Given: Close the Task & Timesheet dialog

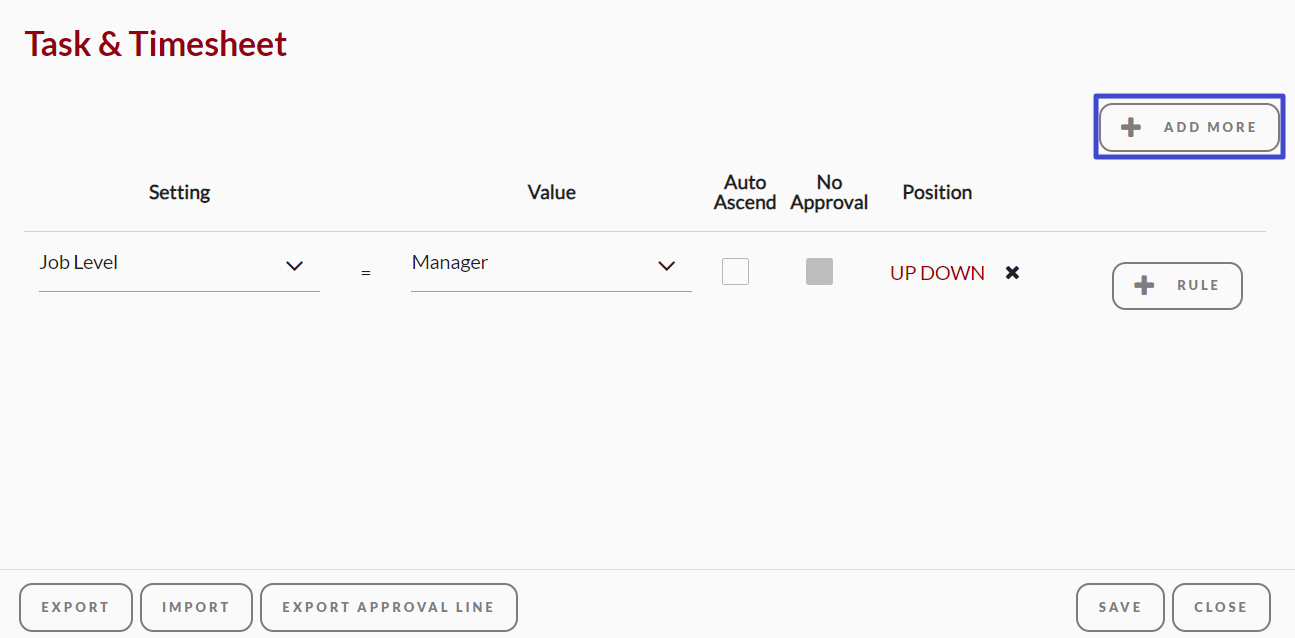Looking at the screenshot, I should click(x=1221, y=607).
